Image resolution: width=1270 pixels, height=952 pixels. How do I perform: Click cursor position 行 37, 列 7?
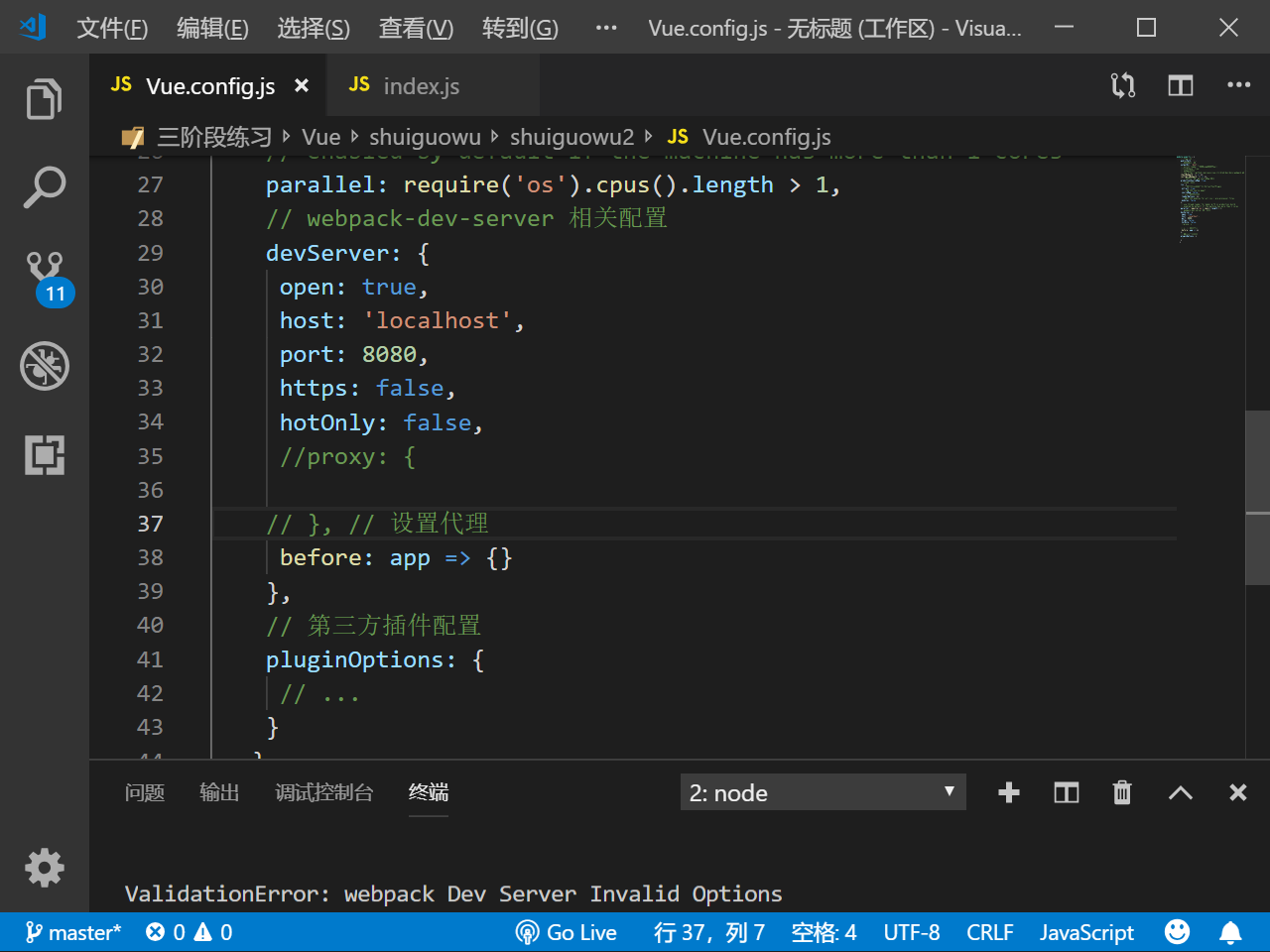click(x=709, y=932)
